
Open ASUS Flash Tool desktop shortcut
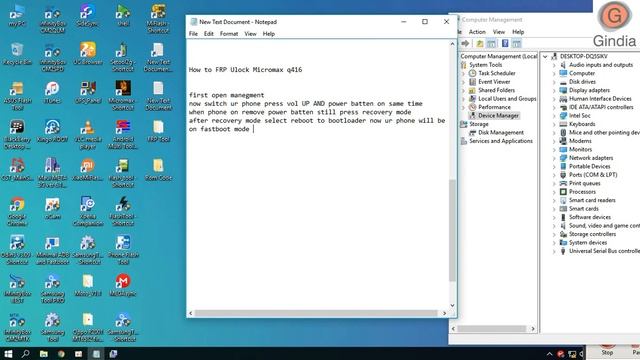pyautogui.click(x=17, y=96)
